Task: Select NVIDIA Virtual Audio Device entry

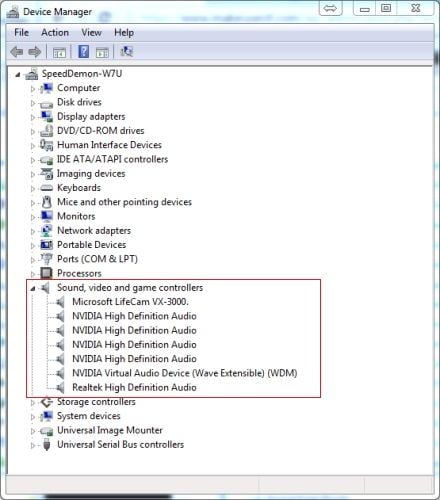Action: pos(185,373)
